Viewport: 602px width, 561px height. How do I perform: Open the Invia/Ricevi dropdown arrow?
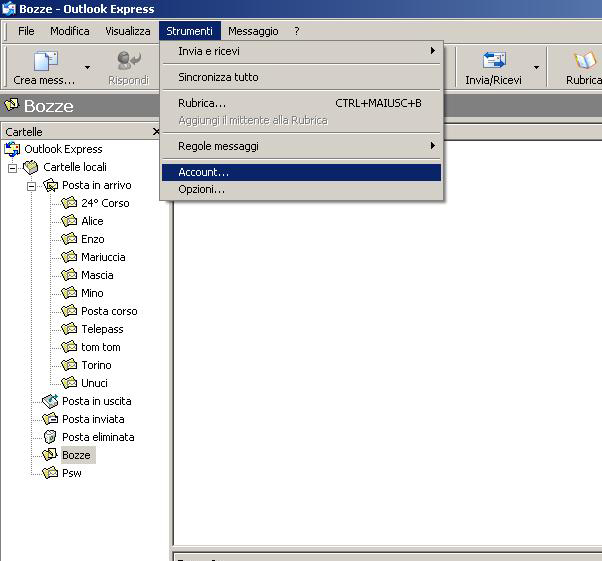[x=536, y=68]
